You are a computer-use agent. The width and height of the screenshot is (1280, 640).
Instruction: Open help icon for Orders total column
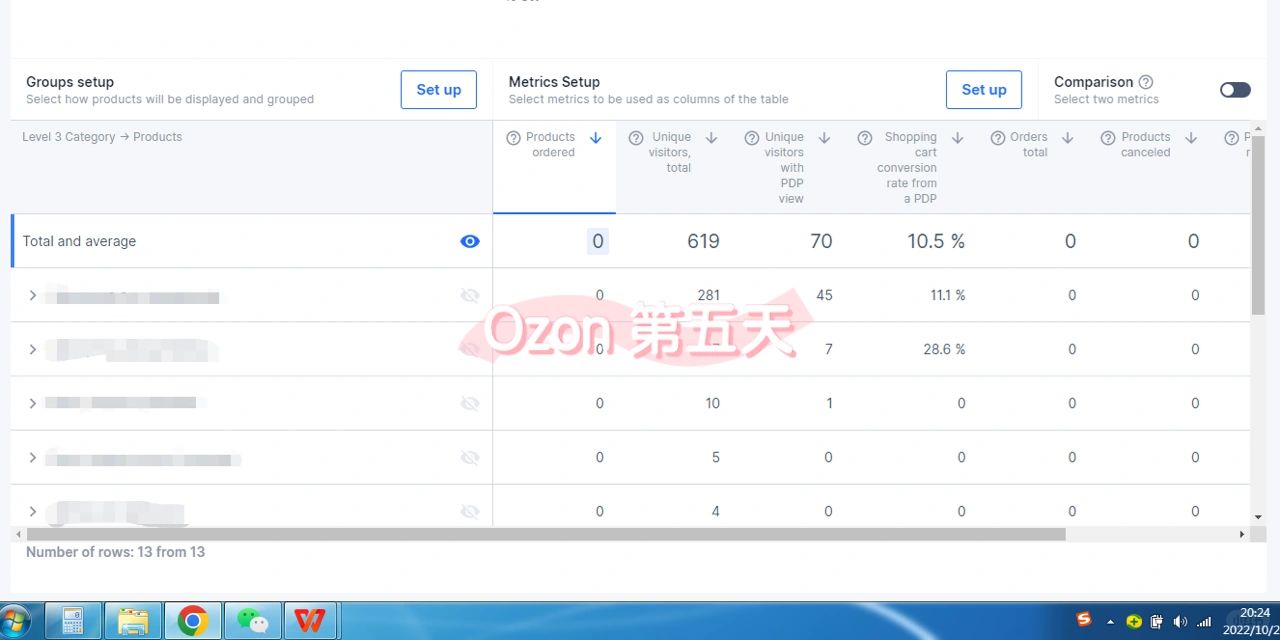coord(998,138)
